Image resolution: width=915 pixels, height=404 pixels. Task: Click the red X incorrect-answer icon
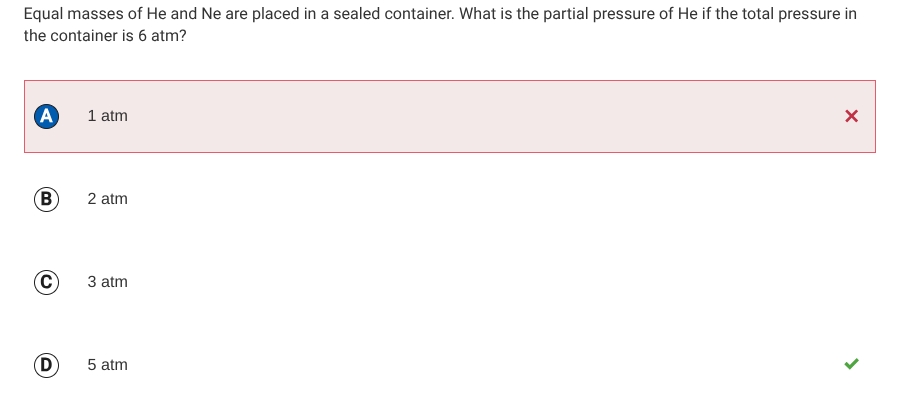[851, 116]
